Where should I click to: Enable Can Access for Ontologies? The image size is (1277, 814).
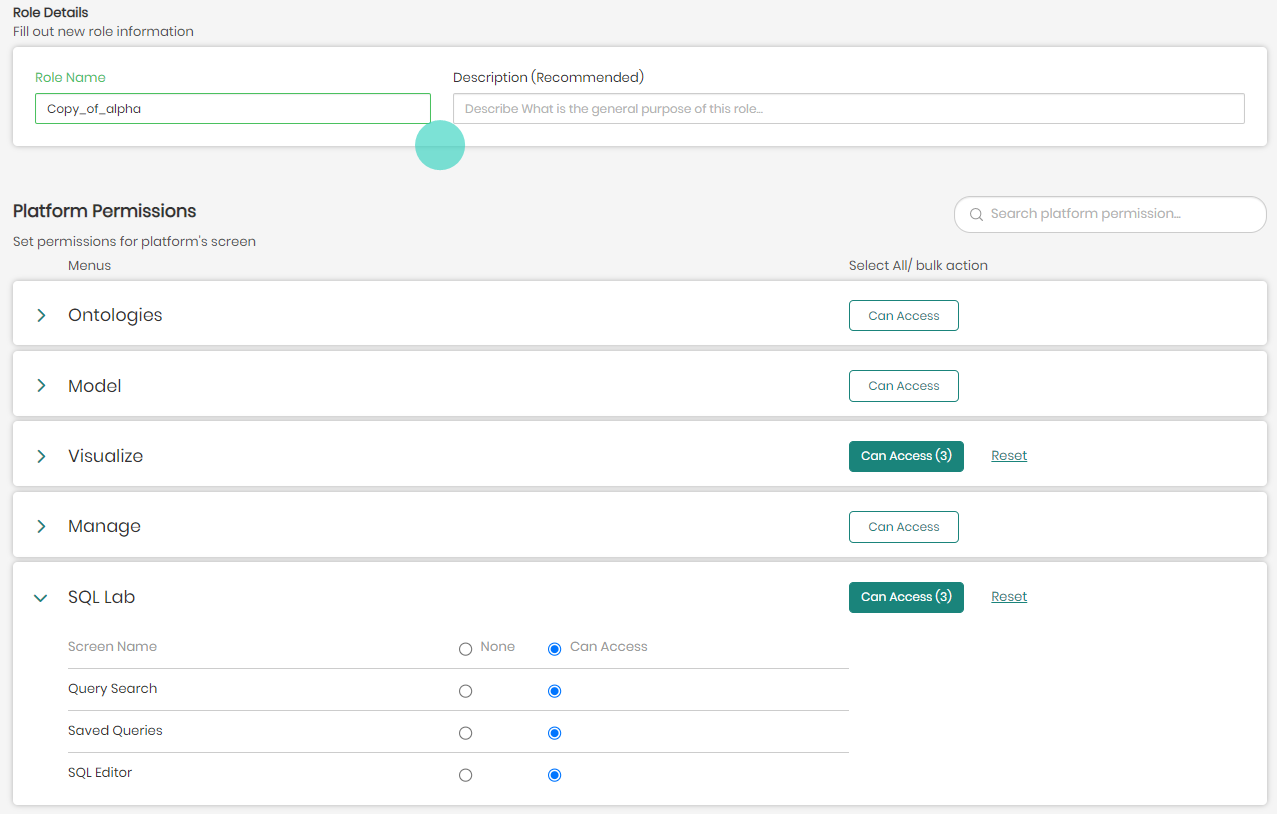point(903,315)
